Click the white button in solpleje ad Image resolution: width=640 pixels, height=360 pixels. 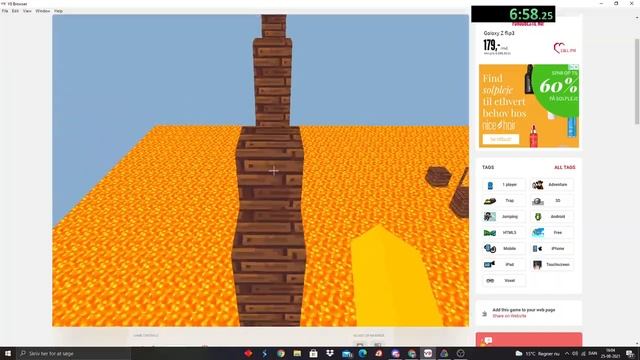501,139
